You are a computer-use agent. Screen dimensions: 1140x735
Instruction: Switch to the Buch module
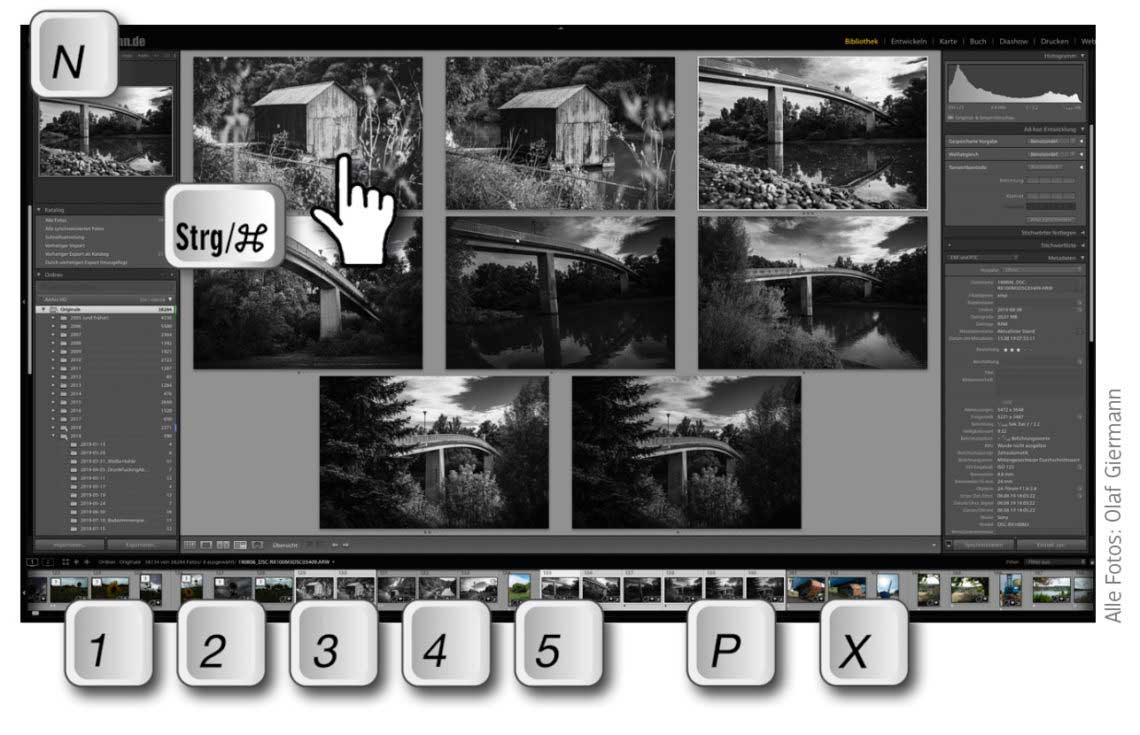(978, 41)
